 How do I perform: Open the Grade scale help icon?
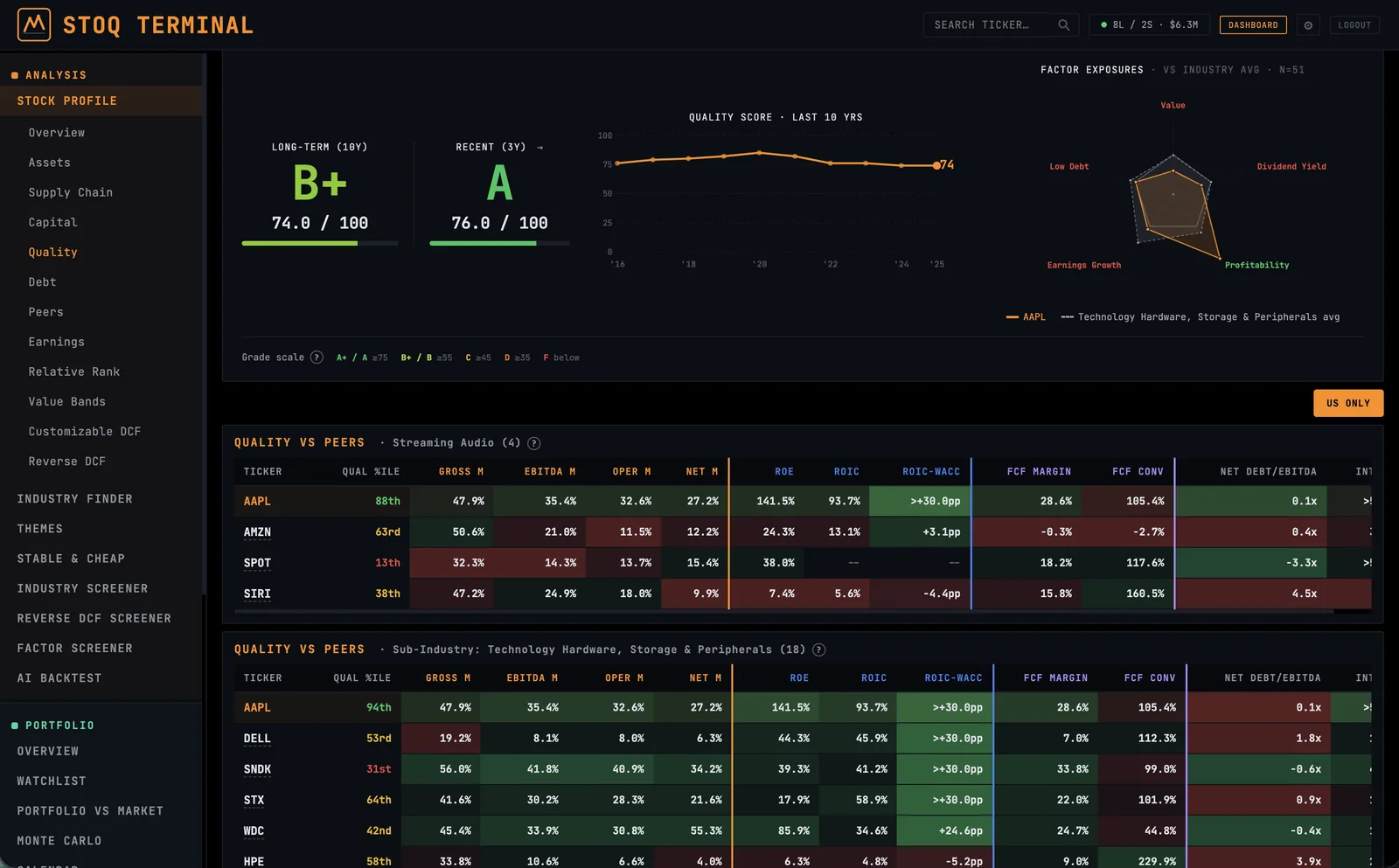[317, 358]
